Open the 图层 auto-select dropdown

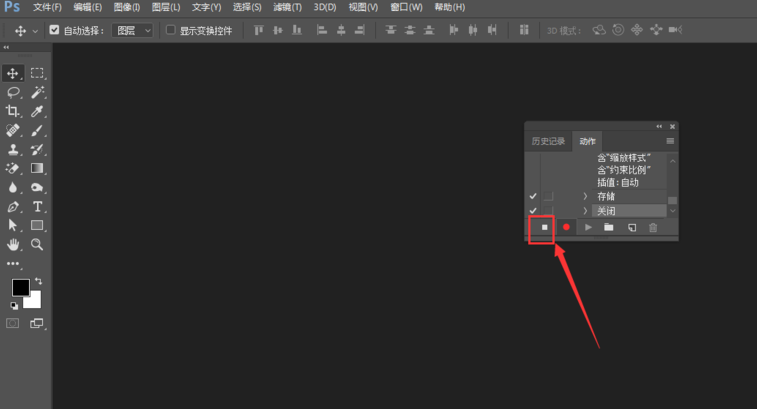point(132,30)
